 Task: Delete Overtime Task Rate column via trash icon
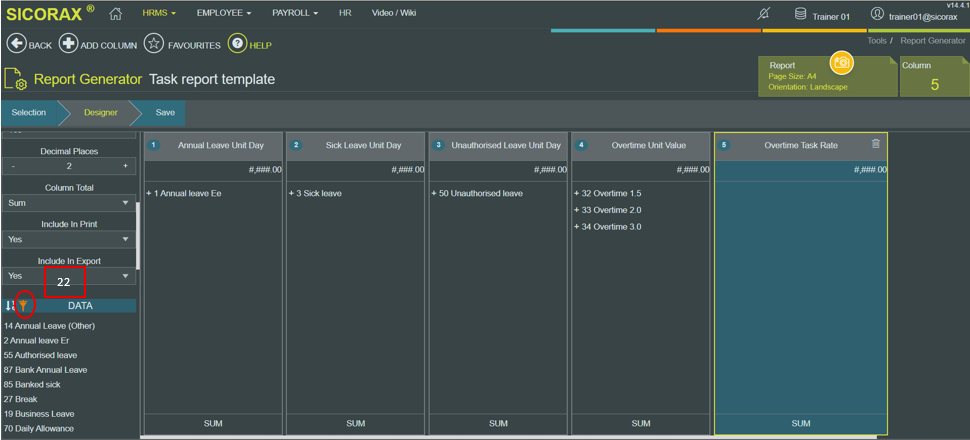point(875,144)
